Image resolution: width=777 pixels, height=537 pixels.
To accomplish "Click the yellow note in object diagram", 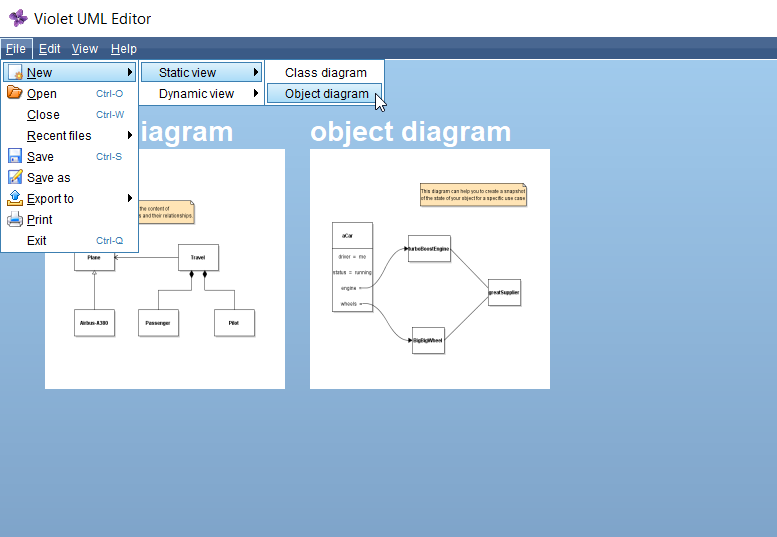I will tap(473, 195).
